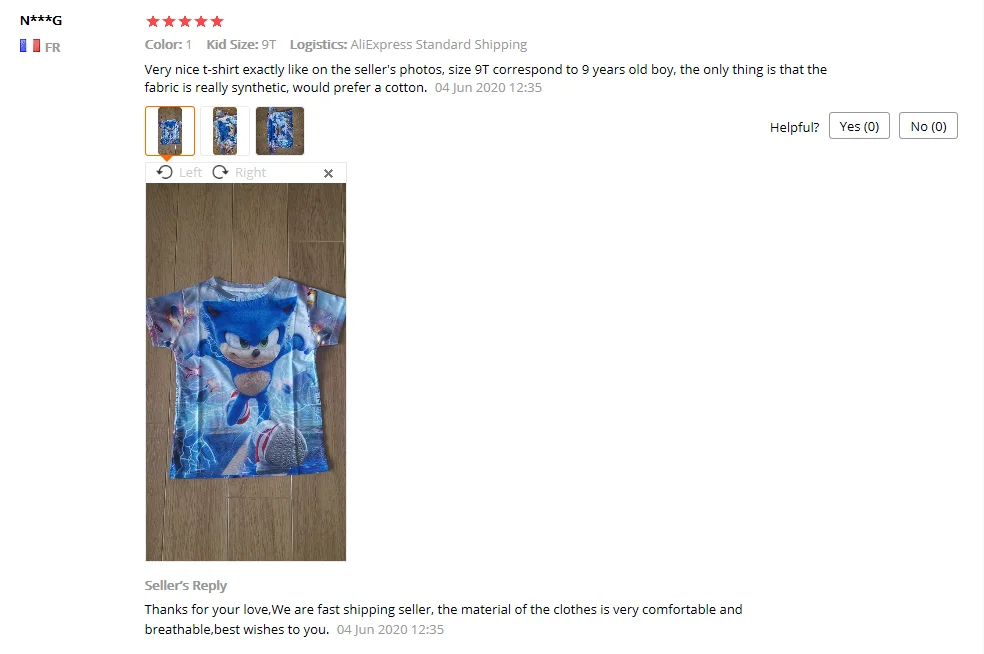The height and width of the screenshot is (654, 984).
Task: Vote No (0) on review helpfulness
Action: 928,126
